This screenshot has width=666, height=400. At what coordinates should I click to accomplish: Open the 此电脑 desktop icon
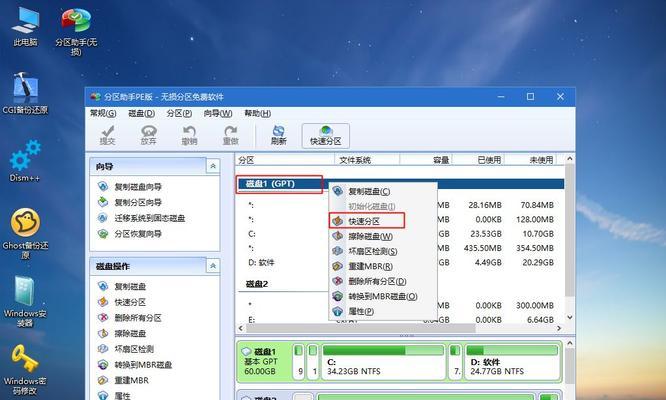25,27
